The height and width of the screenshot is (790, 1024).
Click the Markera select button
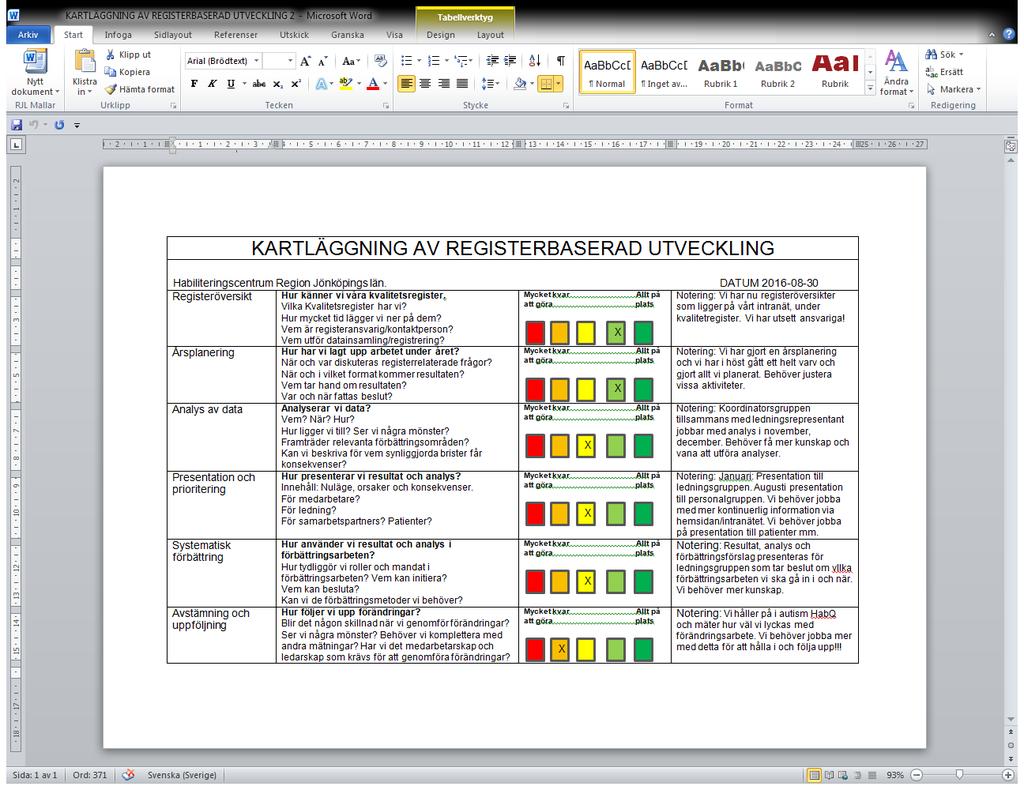click(x=953, y=89)
